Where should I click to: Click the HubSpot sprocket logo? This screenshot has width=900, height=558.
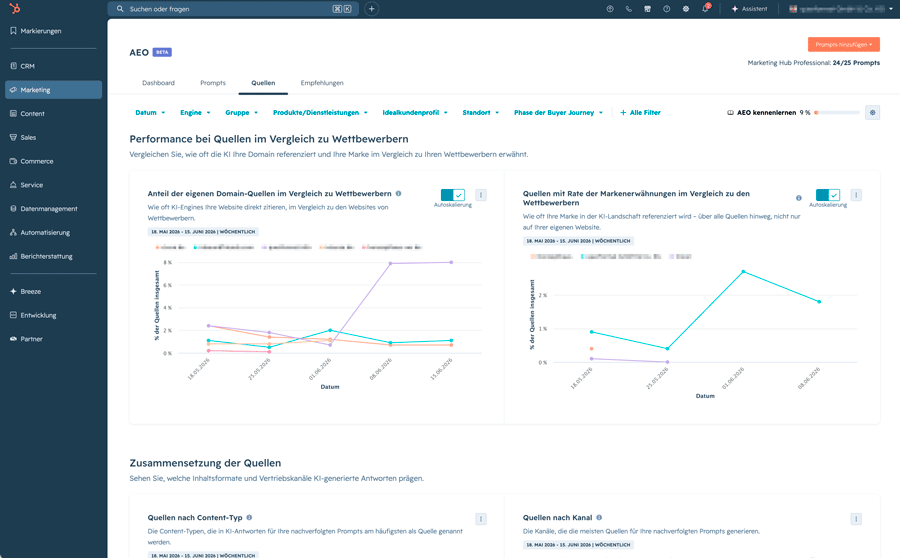tap(15, 9)
